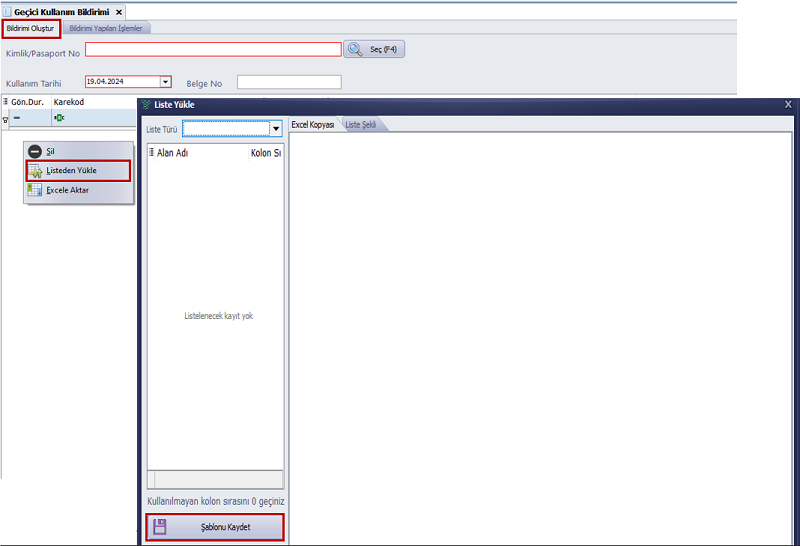Select the Excel Kopyası tab
Image resolution: width=800 pixels, height=546 pixels.
click(312, 125)
